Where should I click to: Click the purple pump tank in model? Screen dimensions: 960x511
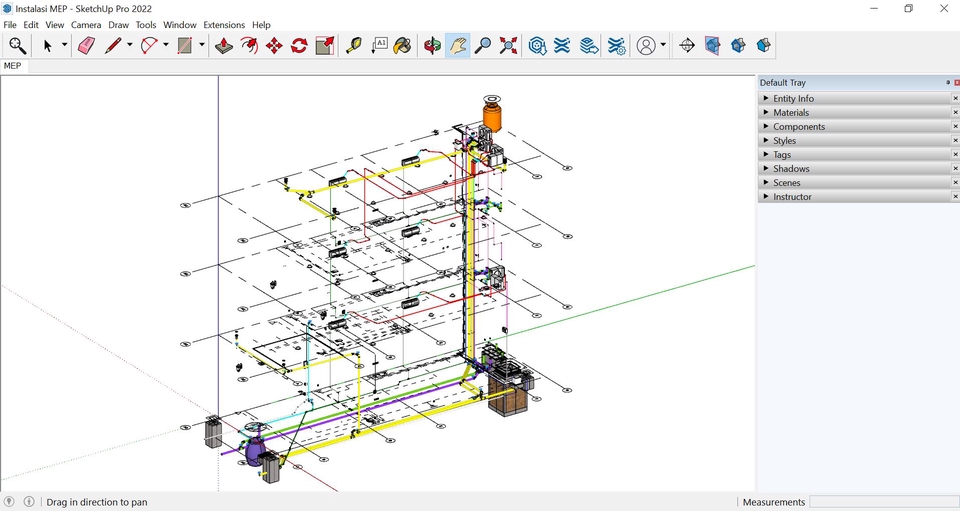point(255,450)
